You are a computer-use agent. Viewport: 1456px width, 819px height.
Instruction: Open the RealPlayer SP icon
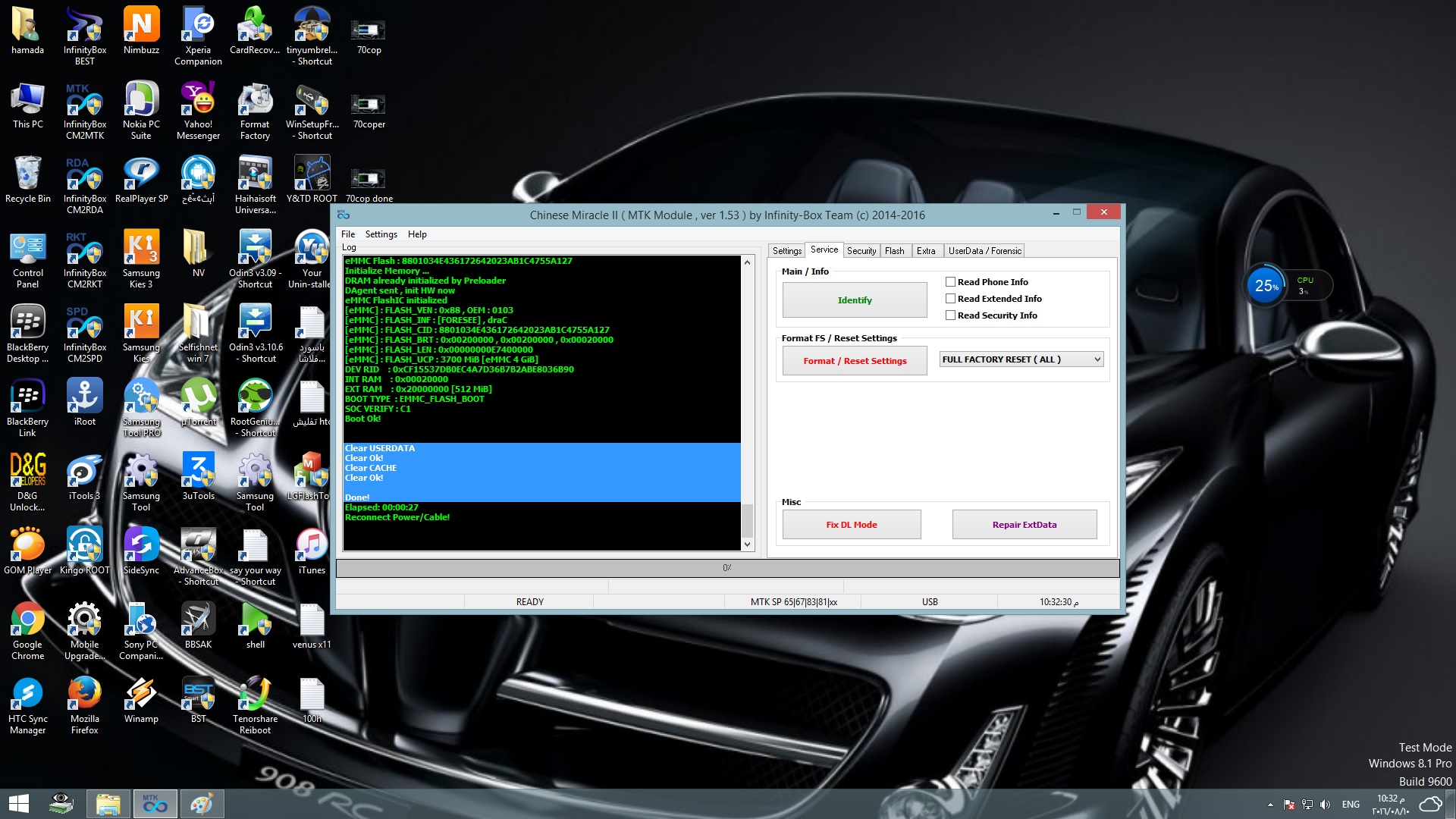[142, 179]
